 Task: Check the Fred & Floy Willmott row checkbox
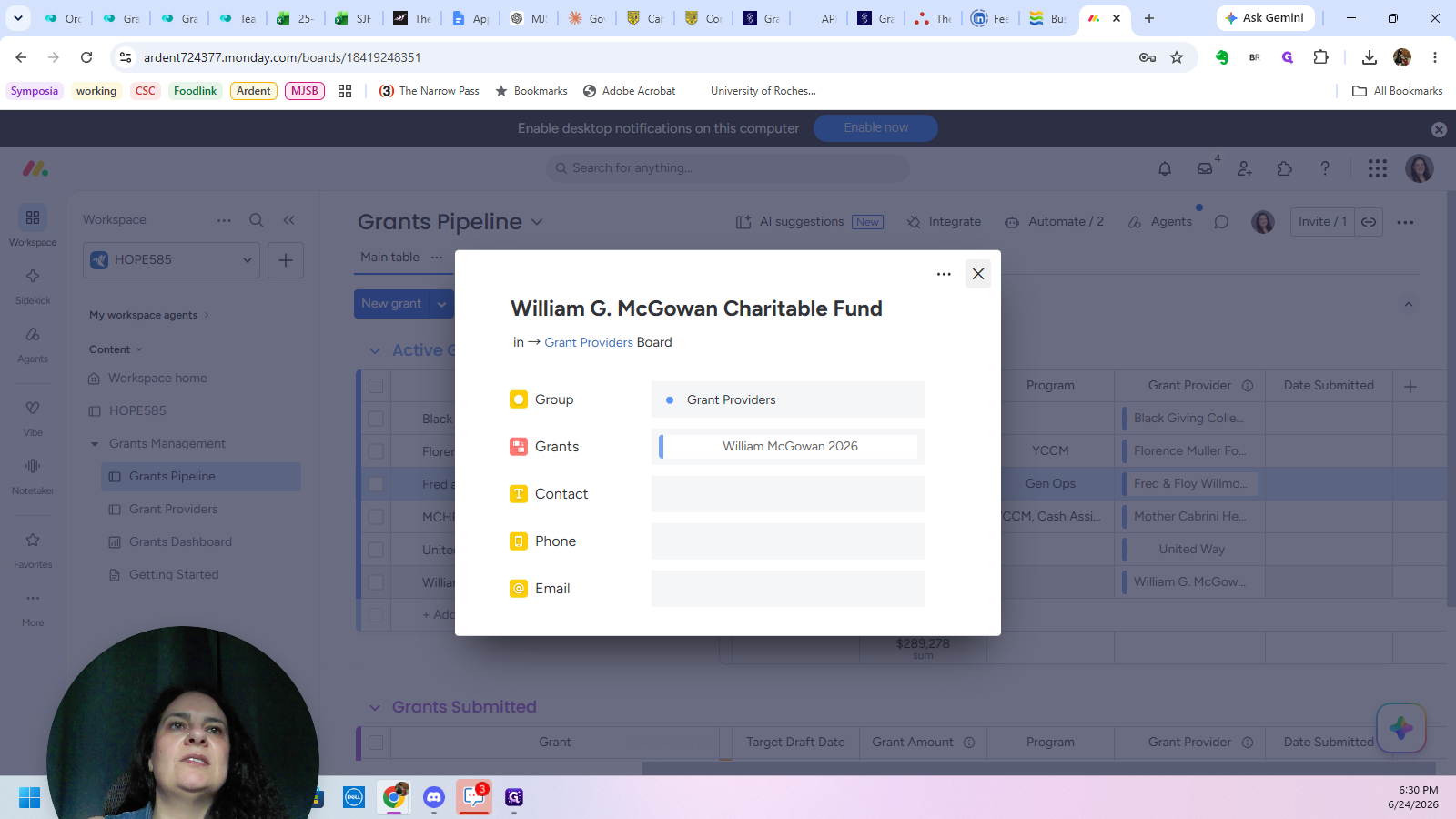point(376,484)
